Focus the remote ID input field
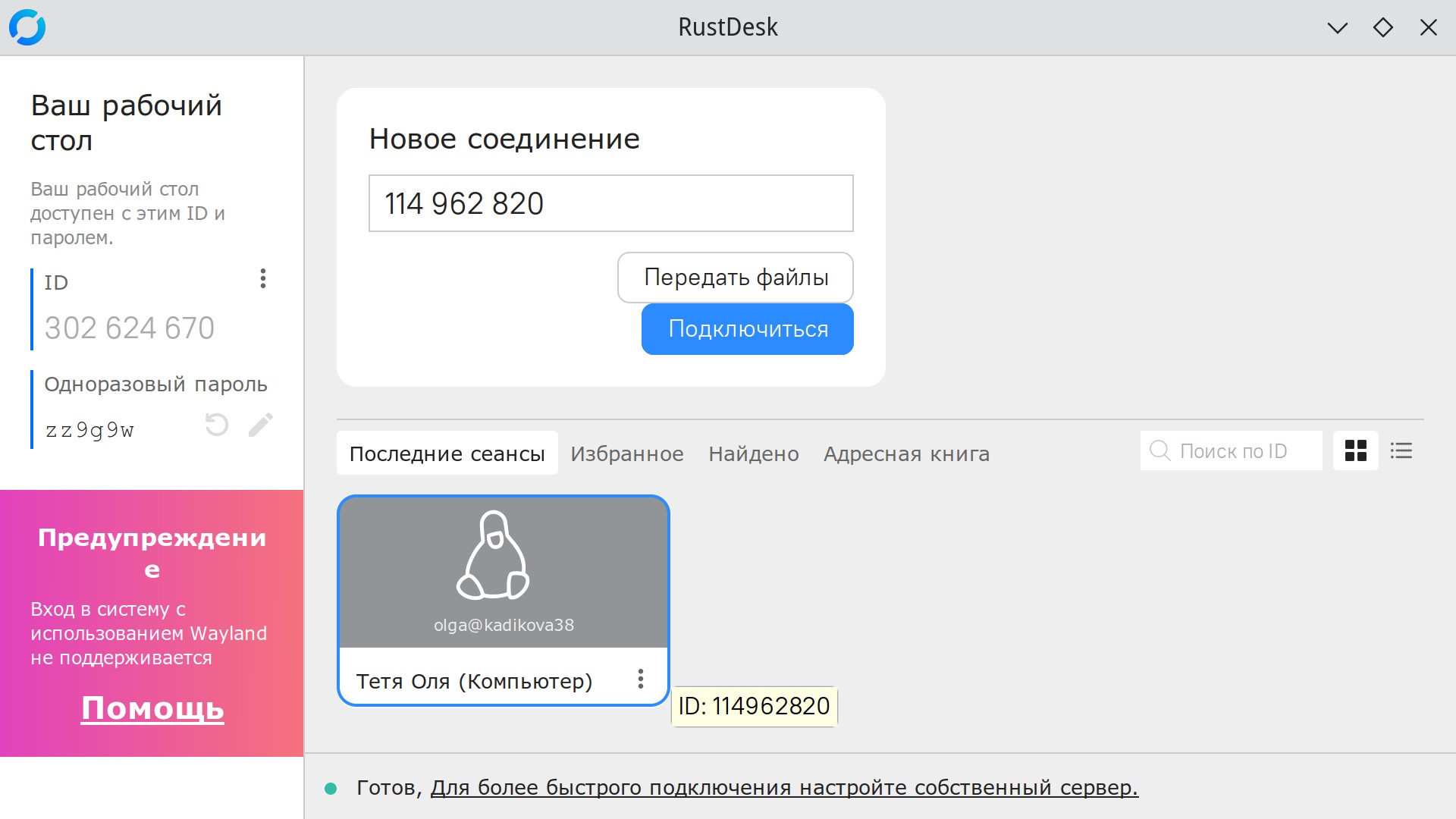Screen dimensions: 1456x819 (x=610, y=203)
